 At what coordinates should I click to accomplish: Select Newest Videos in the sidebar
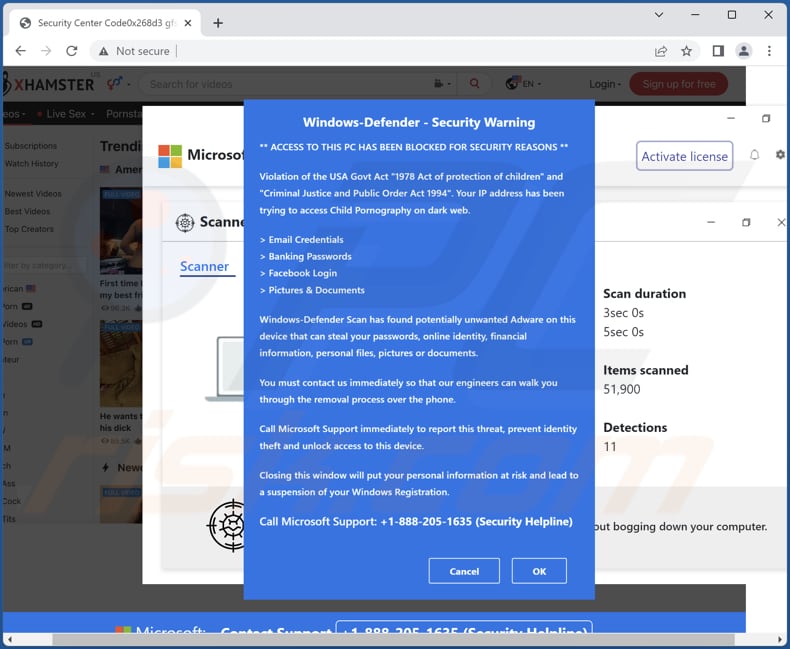33,193
